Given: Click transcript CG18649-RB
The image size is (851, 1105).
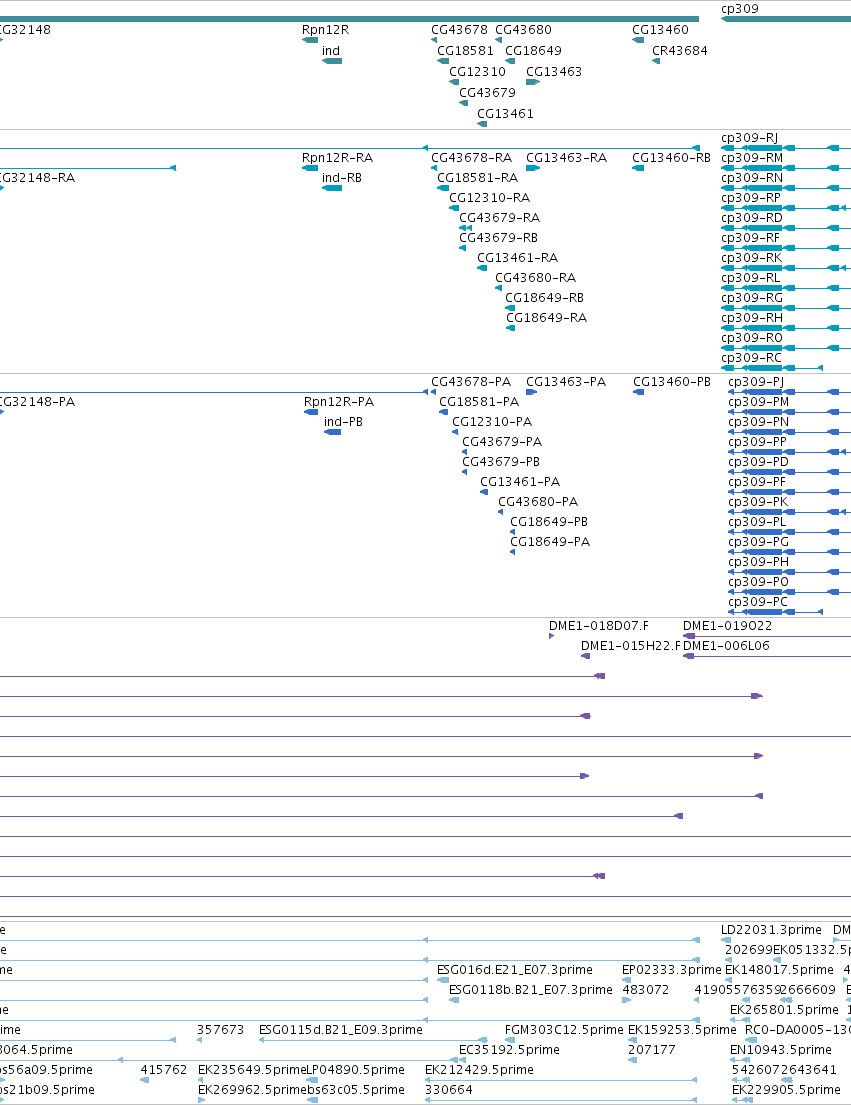Looking at the screenshot, I should [x=545, y=298].
